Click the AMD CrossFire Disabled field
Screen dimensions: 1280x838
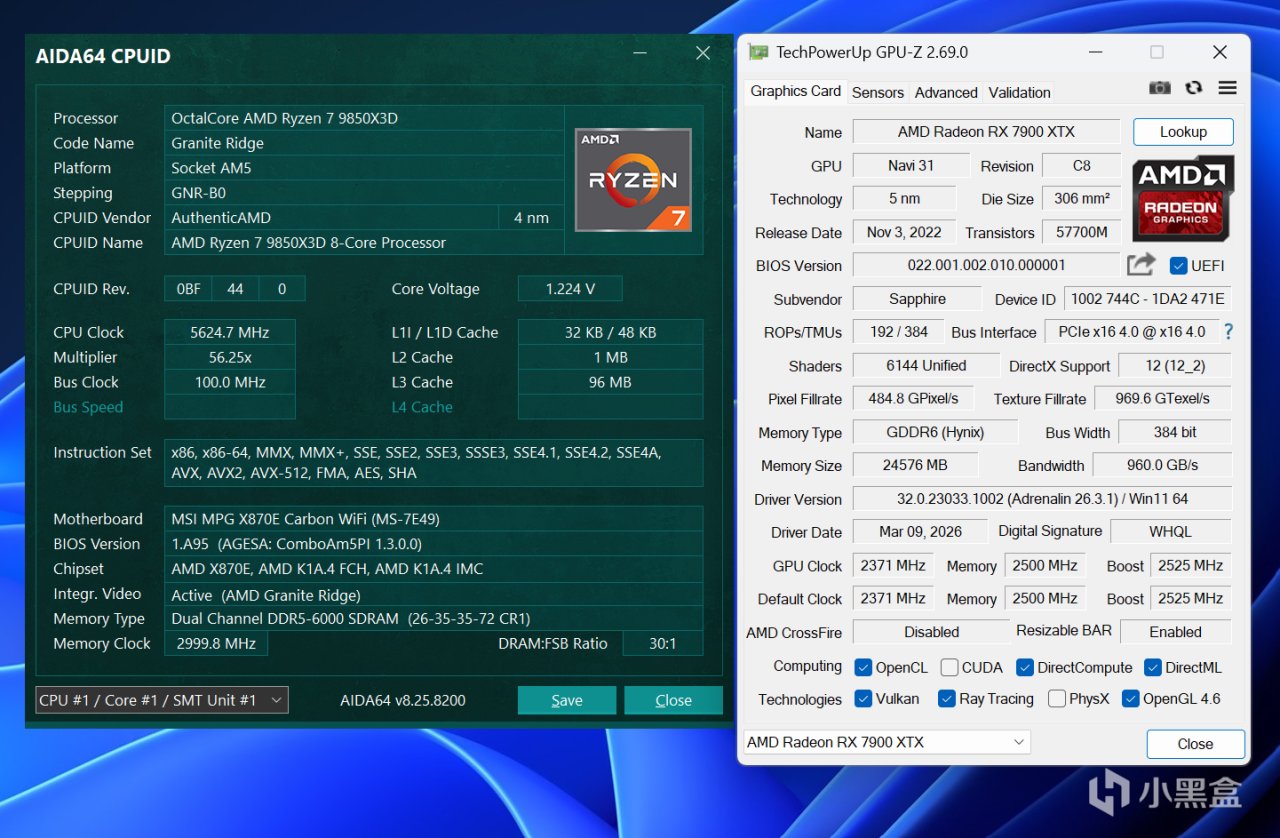[931, 632]
